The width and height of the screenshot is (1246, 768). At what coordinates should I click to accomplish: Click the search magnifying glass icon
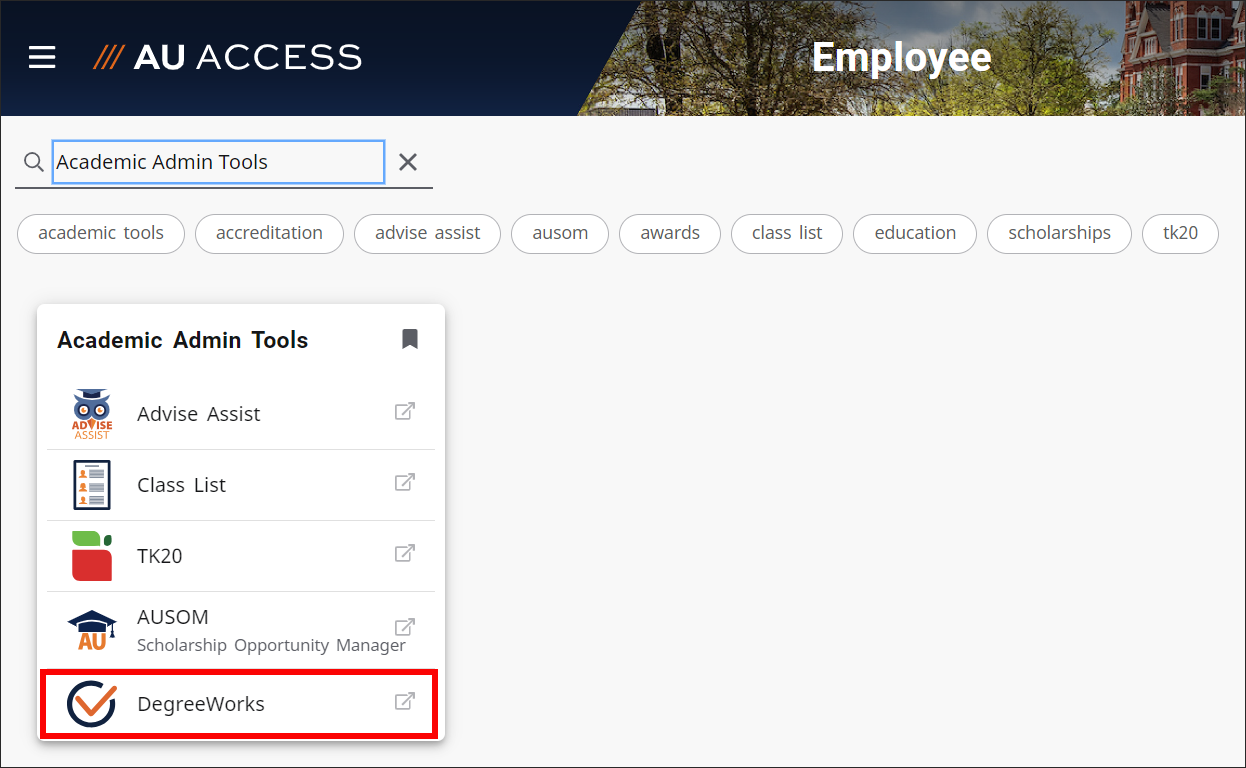33,161
